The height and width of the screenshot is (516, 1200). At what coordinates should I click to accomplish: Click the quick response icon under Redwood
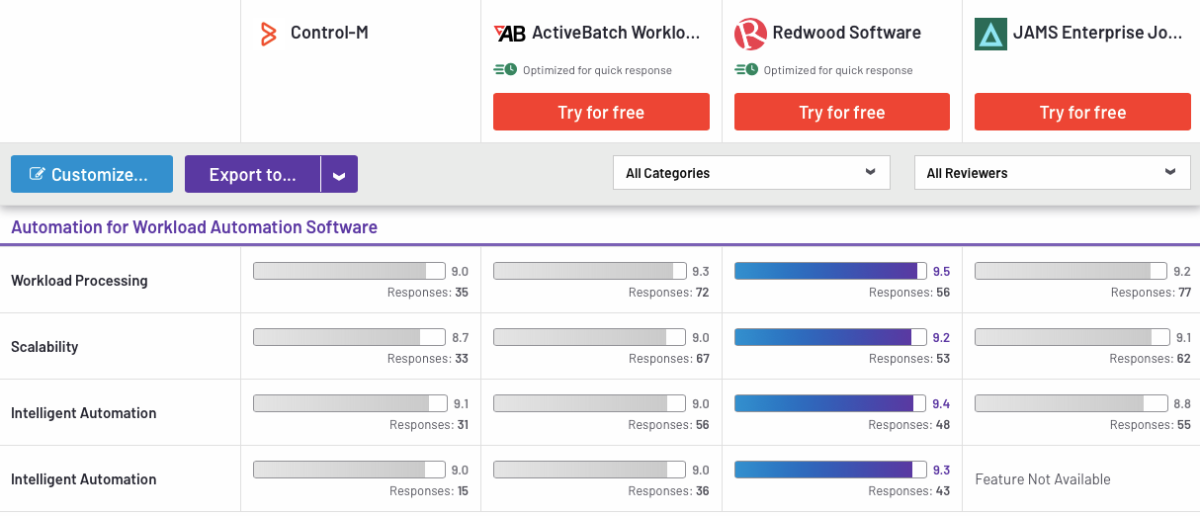pos(746,70)
